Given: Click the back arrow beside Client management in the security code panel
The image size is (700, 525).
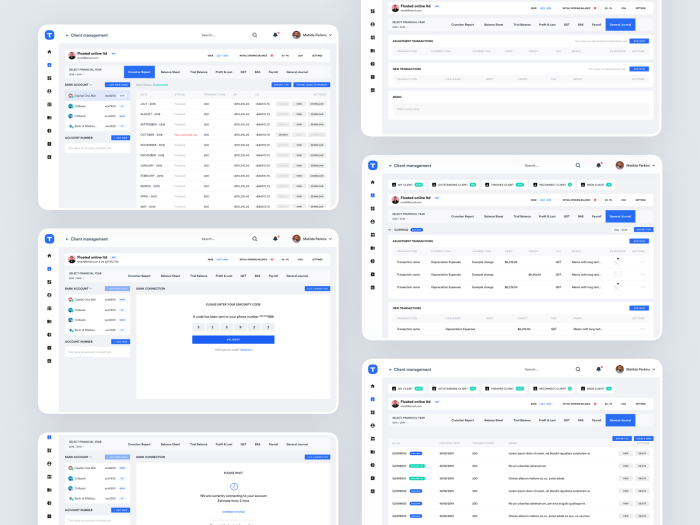Looking at the screenshot, I should 67,239.
